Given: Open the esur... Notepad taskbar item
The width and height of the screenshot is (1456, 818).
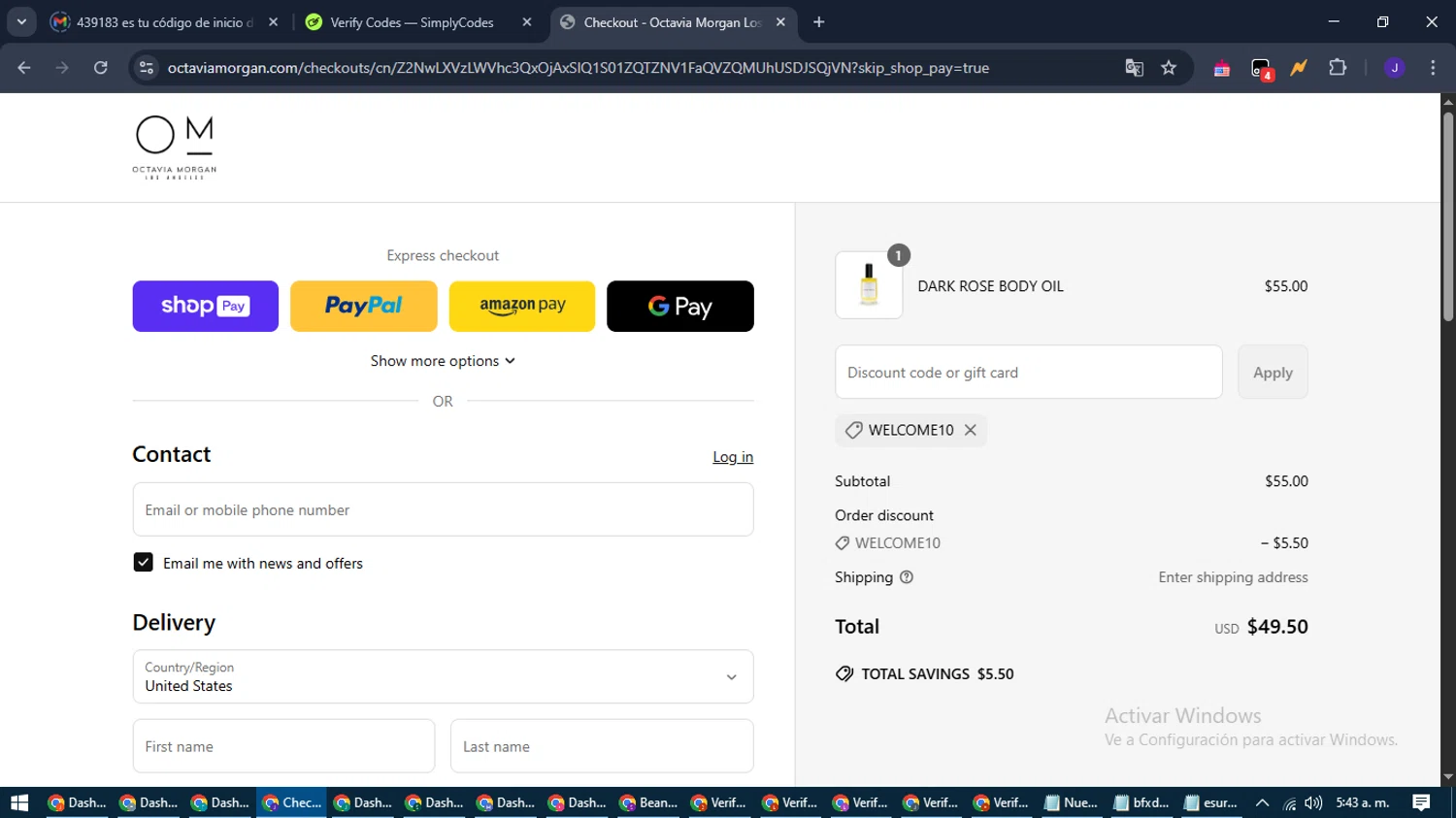Looking at the screenshot, I should [1211, 802].
